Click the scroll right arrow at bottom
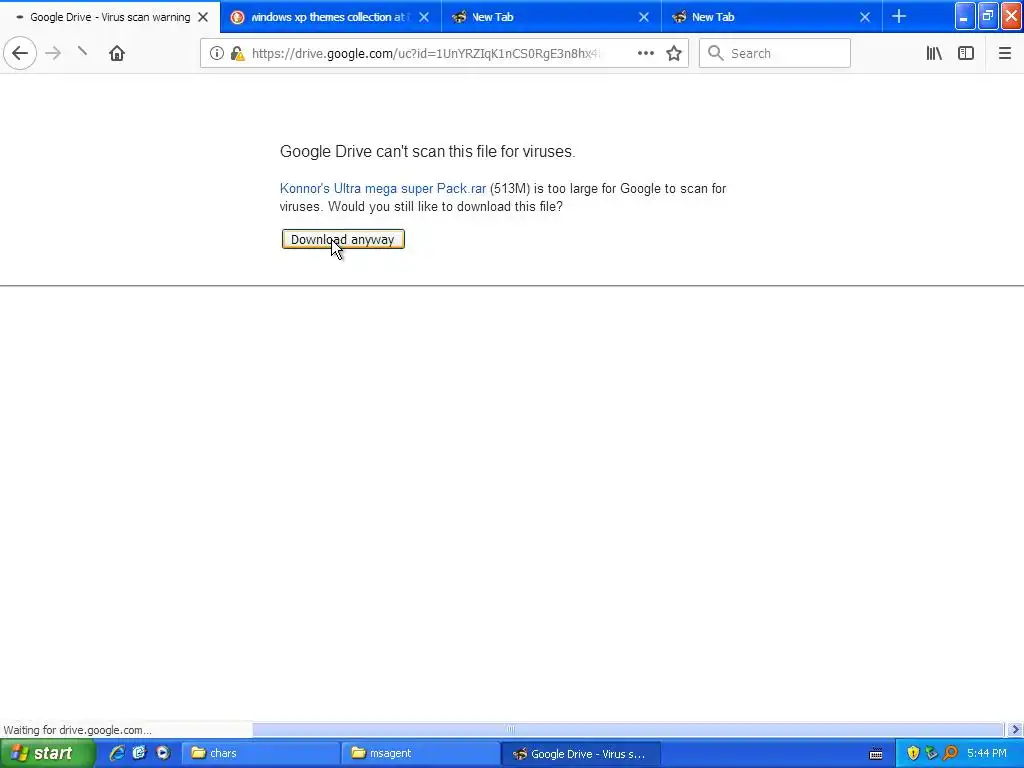 1015,729
